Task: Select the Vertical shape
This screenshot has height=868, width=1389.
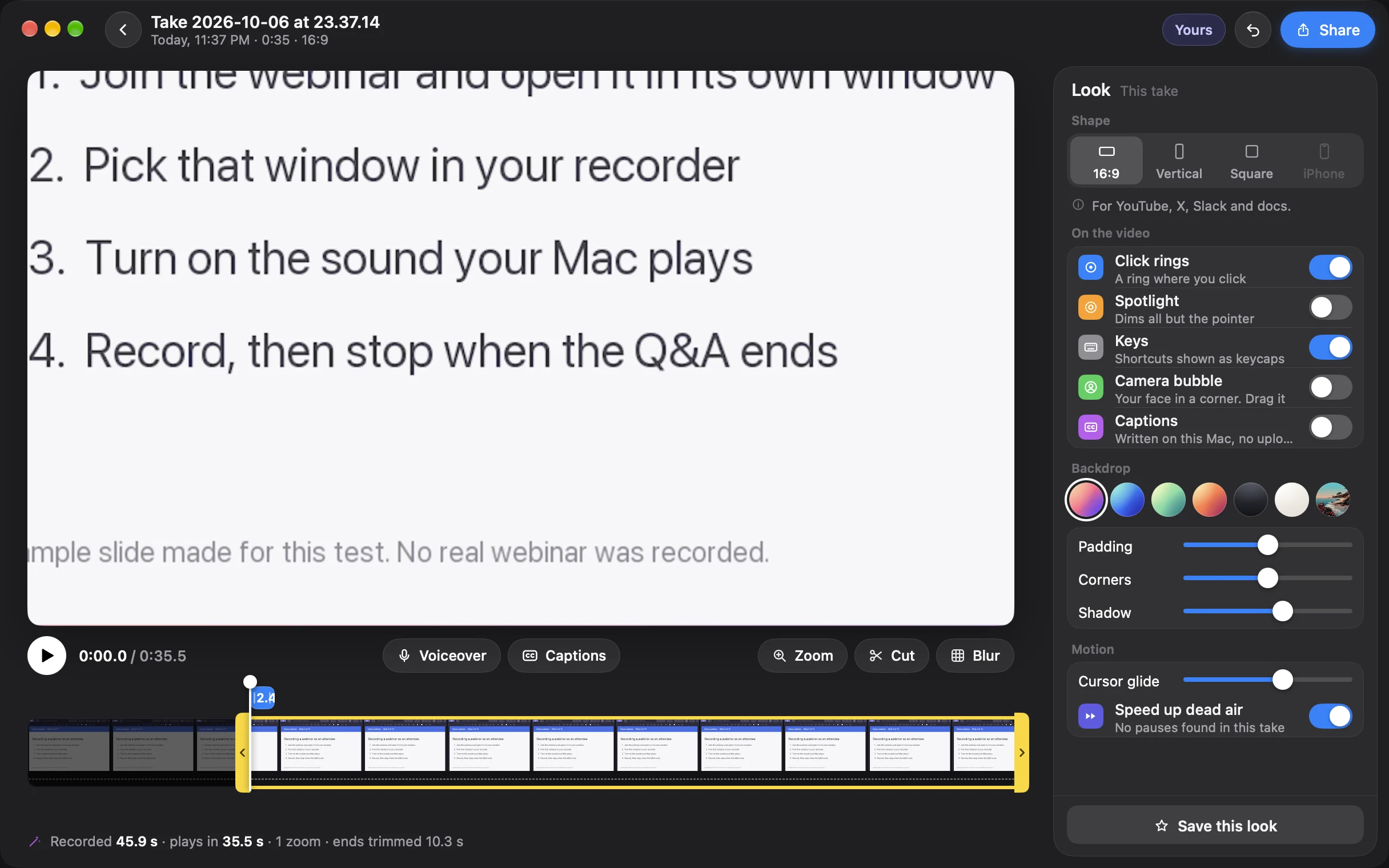Action: coord(1179,160)
